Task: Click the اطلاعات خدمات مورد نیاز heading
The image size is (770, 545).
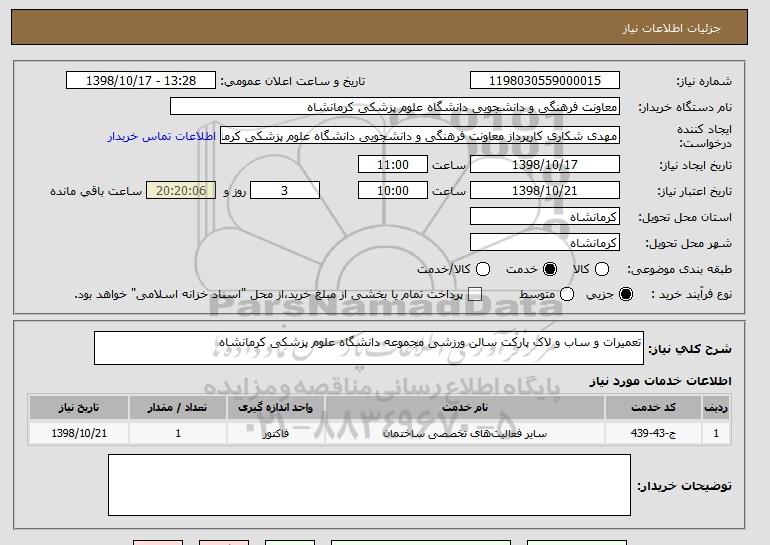Action: (x=660, y=381)
